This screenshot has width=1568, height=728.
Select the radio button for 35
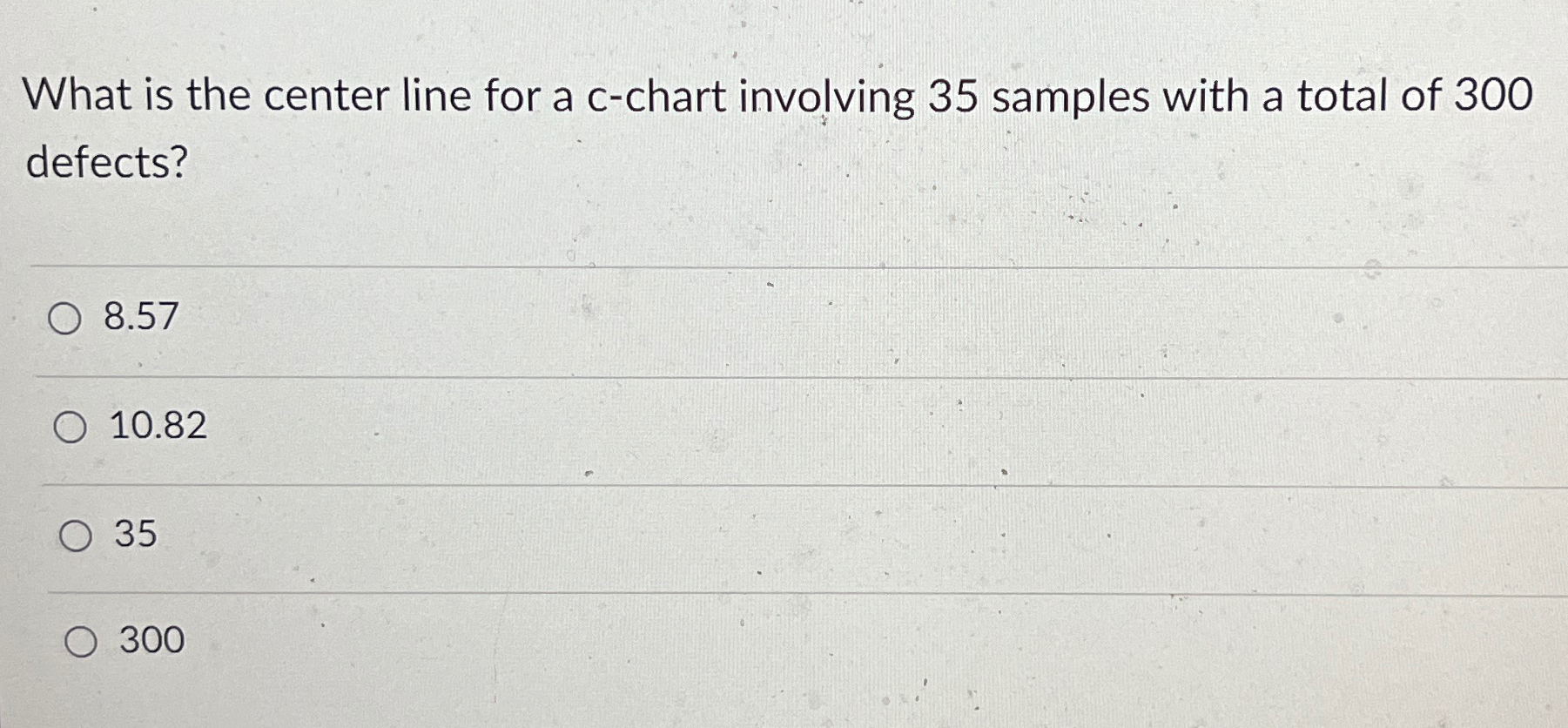tap(77, 536)
